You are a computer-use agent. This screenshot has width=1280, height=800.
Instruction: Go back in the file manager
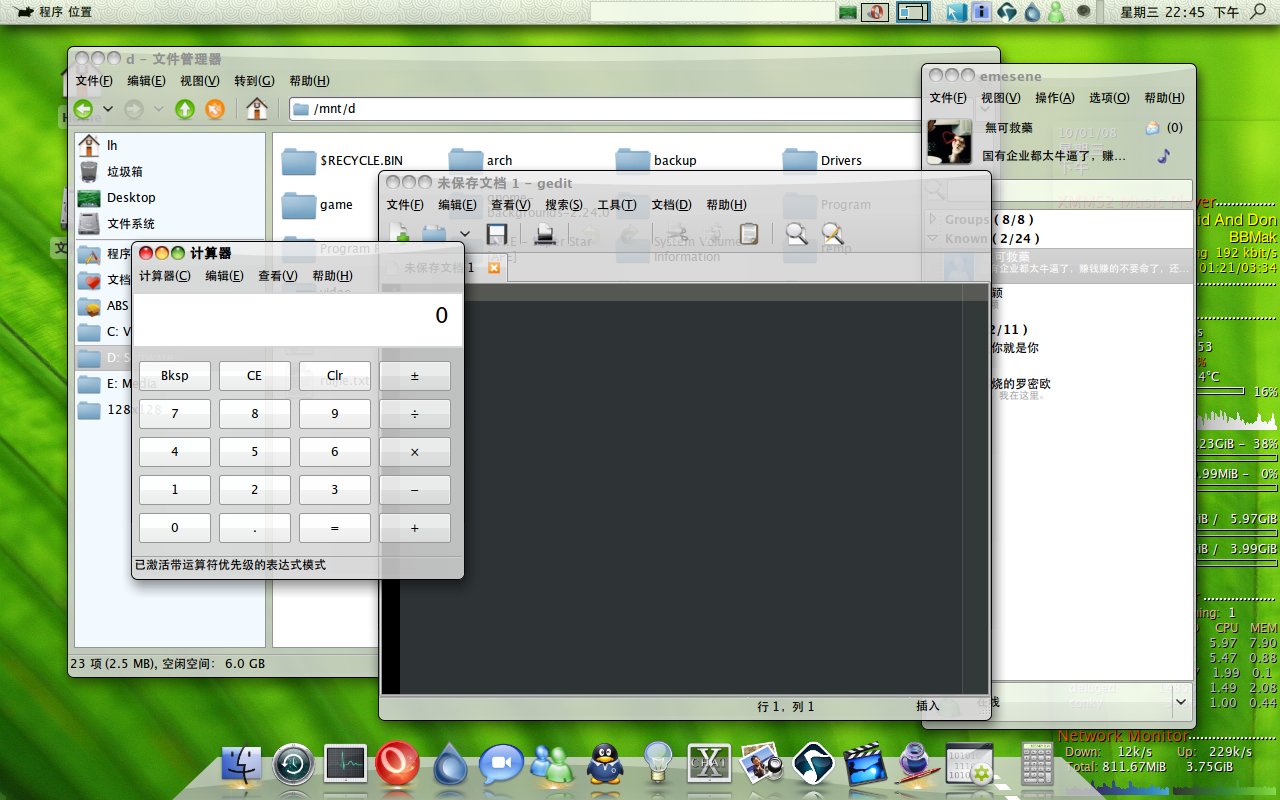(x=84, y=109)
